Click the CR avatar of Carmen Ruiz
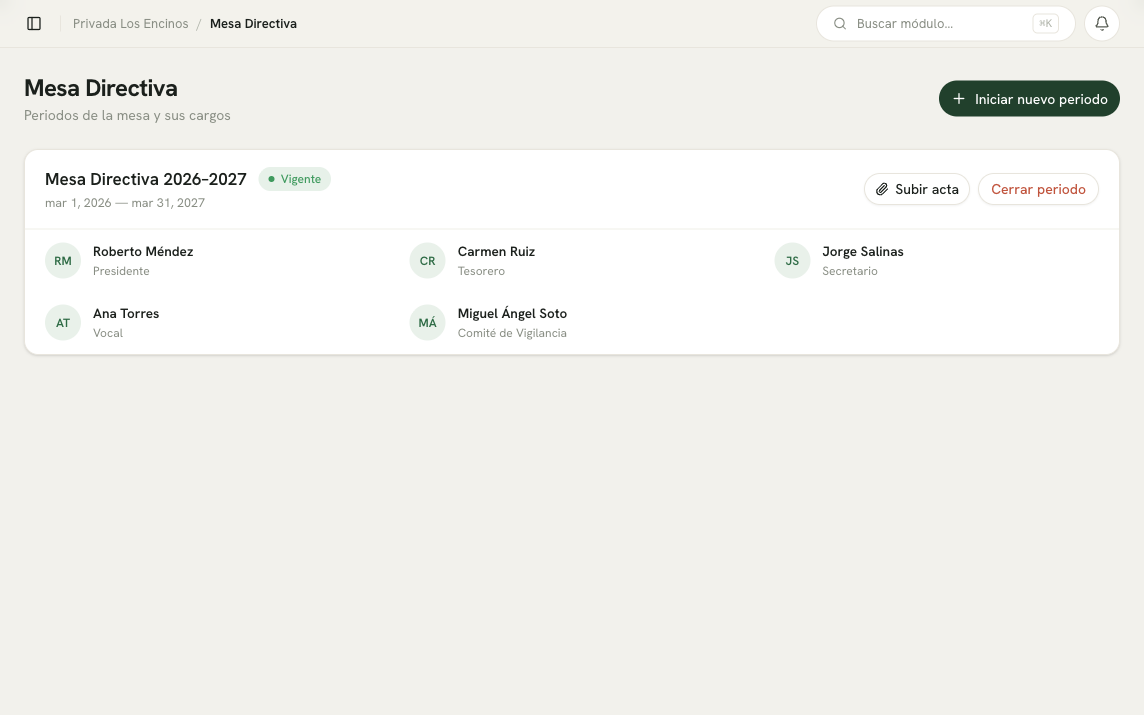This screenshot has width=1144, height=715. 428,260
